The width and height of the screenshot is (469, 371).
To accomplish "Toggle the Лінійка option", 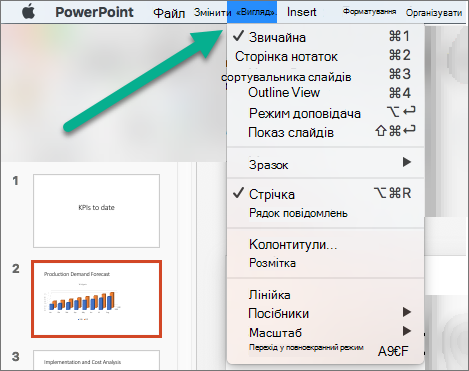I will pos(325,295).
